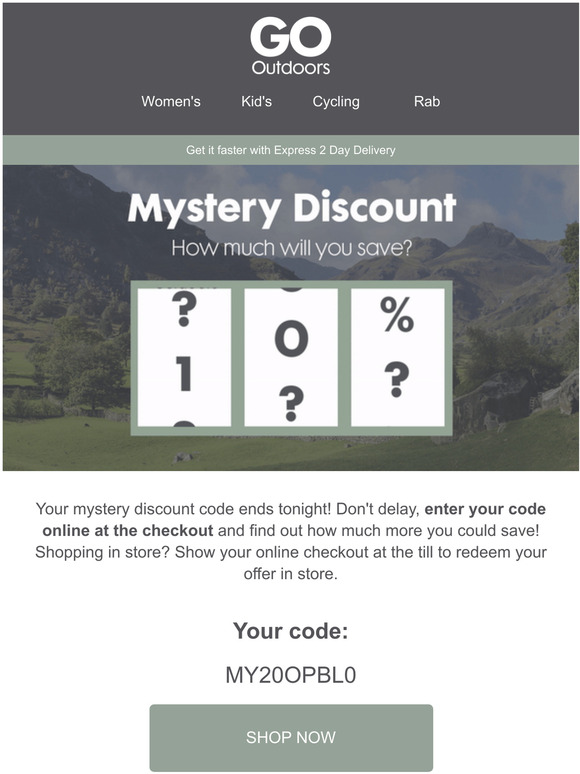Click the first slot reel showing 1

pyautogui.click(x=184, y=357)
